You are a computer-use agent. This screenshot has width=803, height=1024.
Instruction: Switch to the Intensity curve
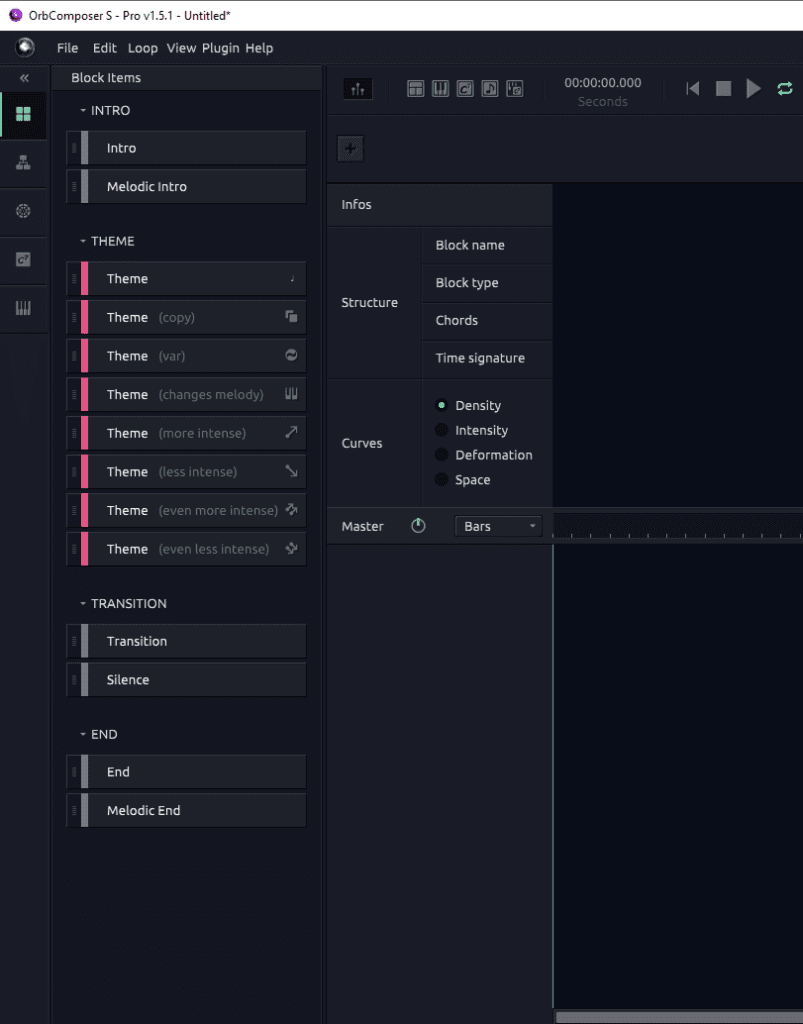pos(471,430)
